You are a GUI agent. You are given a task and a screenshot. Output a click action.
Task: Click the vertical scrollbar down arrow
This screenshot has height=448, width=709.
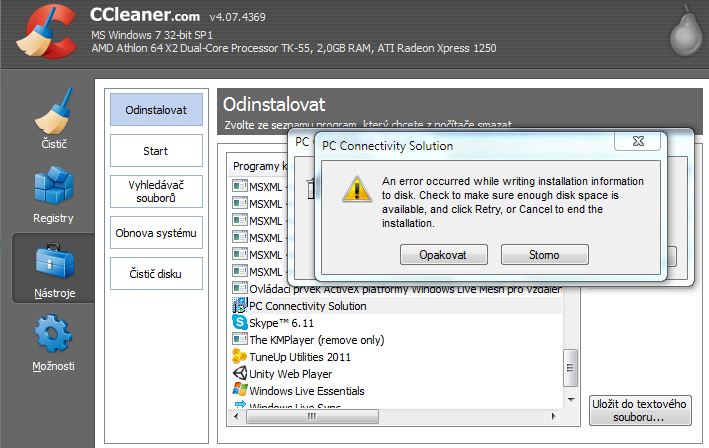571,400
